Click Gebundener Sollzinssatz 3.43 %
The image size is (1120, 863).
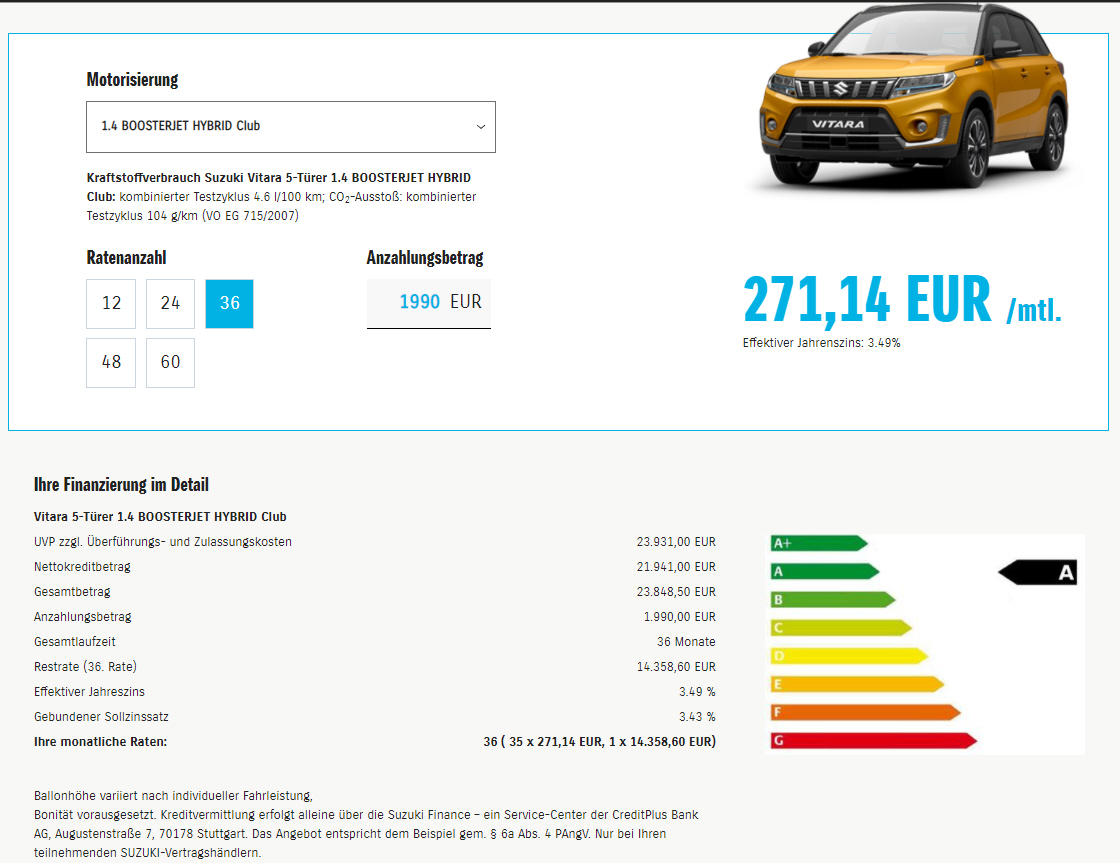[696, 717]
